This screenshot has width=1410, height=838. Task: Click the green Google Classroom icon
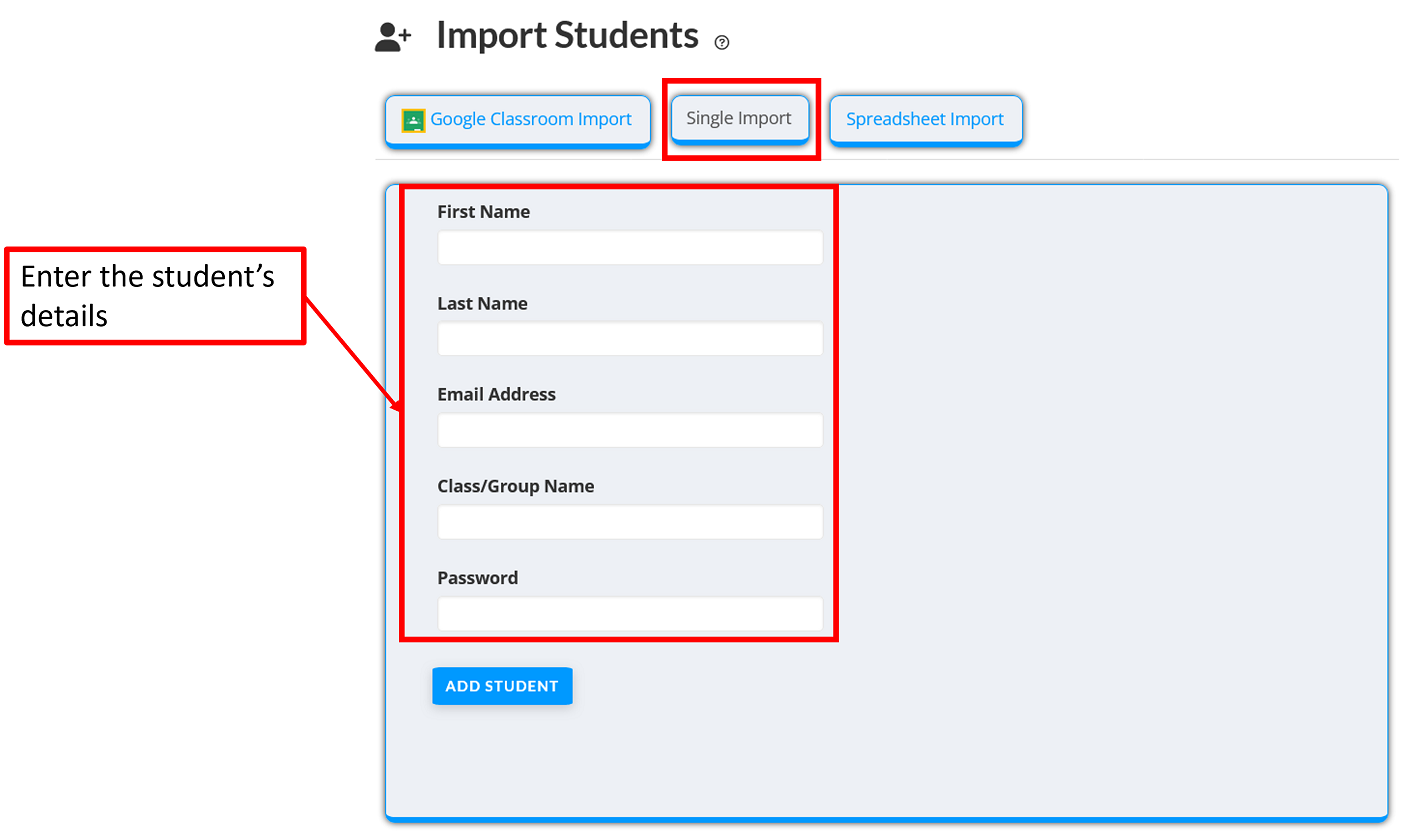[413, 121]
